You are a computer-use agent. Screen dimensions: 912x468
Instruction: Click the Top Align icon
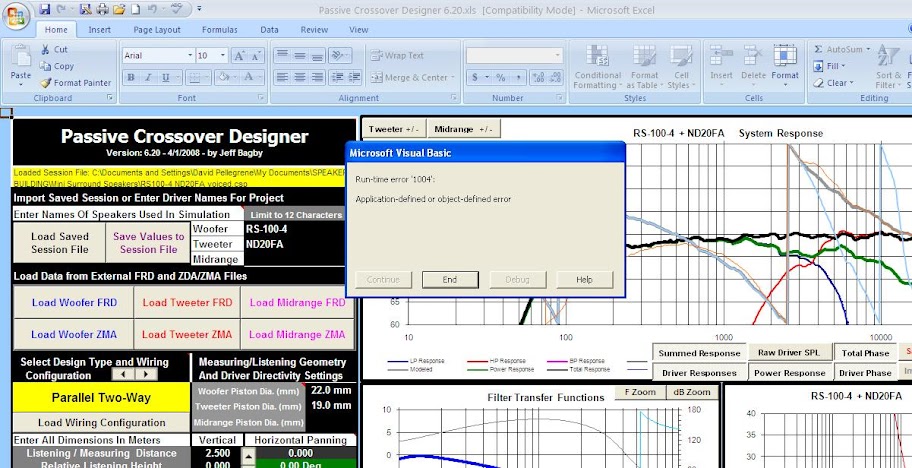[282, 55]
